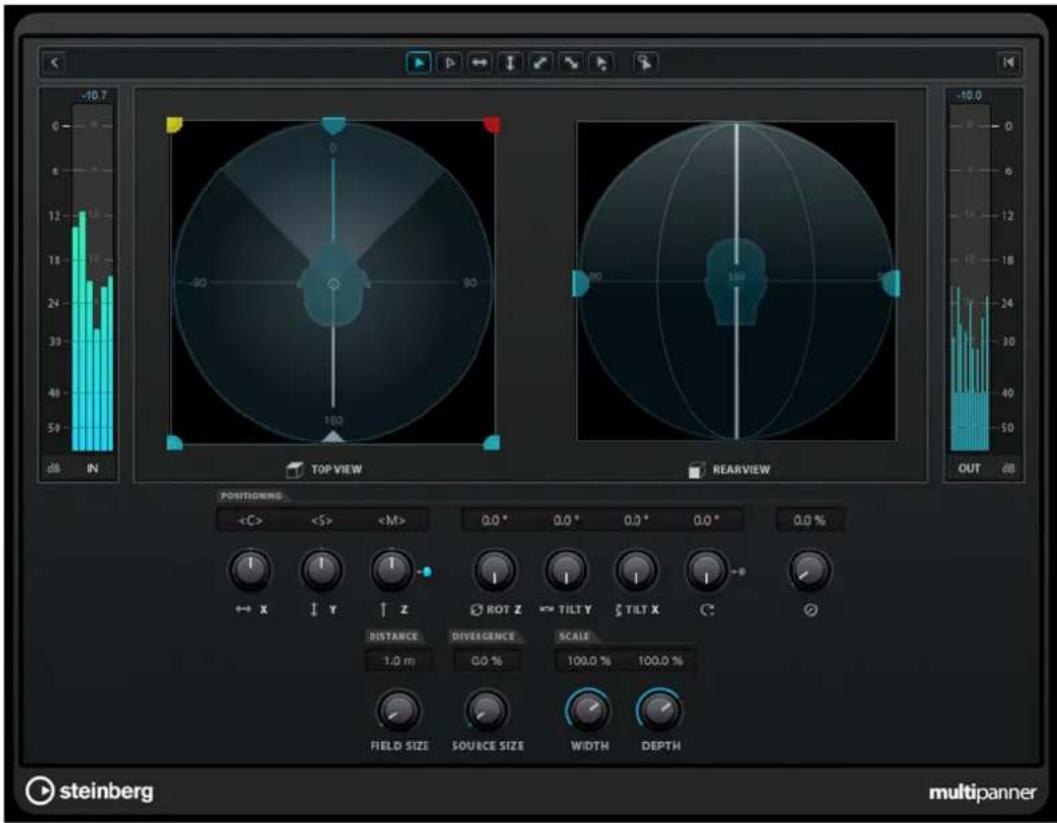The width and height of the screenshot is (1057, 823).
Task: Click the Divergence 0.0 % field
Action: 486,661
